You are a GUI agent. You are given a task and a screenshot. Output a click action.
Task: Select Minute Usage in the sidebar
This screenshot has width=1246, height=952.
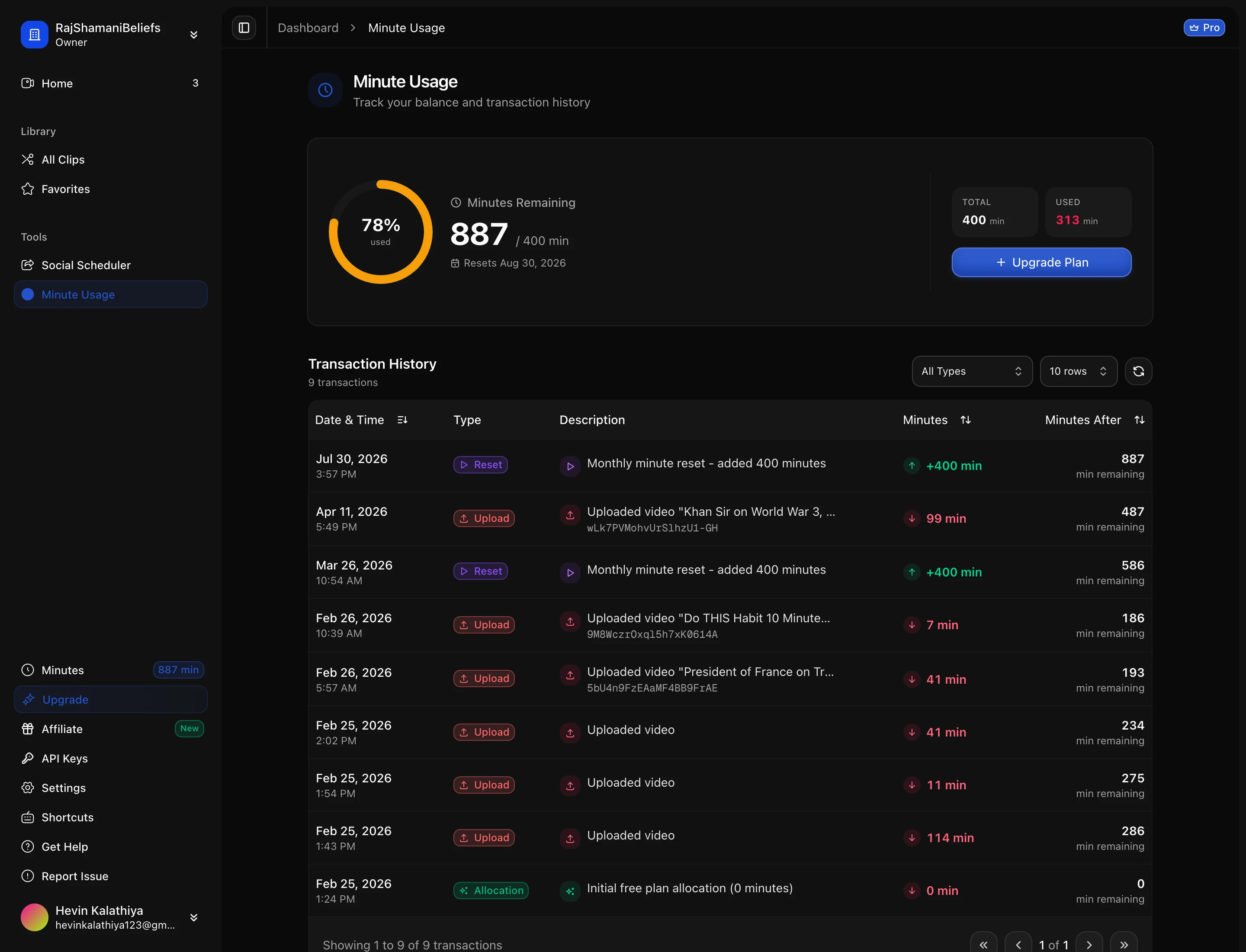110,294
